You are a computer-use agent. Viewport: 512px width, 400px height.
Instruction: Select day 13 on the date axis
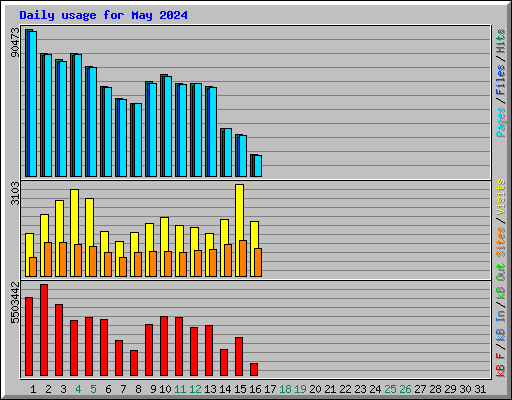tap(210, 389)
